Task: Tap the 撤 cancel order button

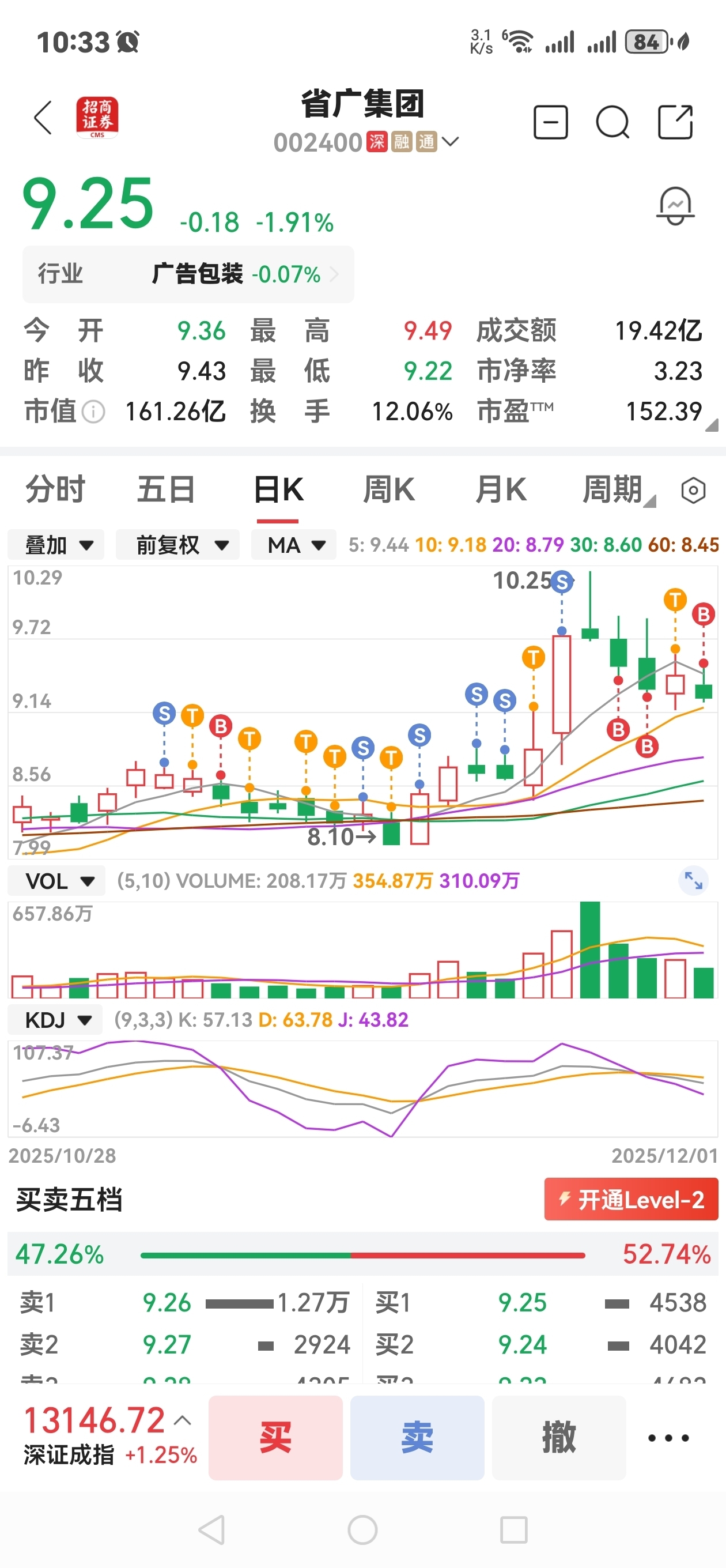Action: (559, 1438)
